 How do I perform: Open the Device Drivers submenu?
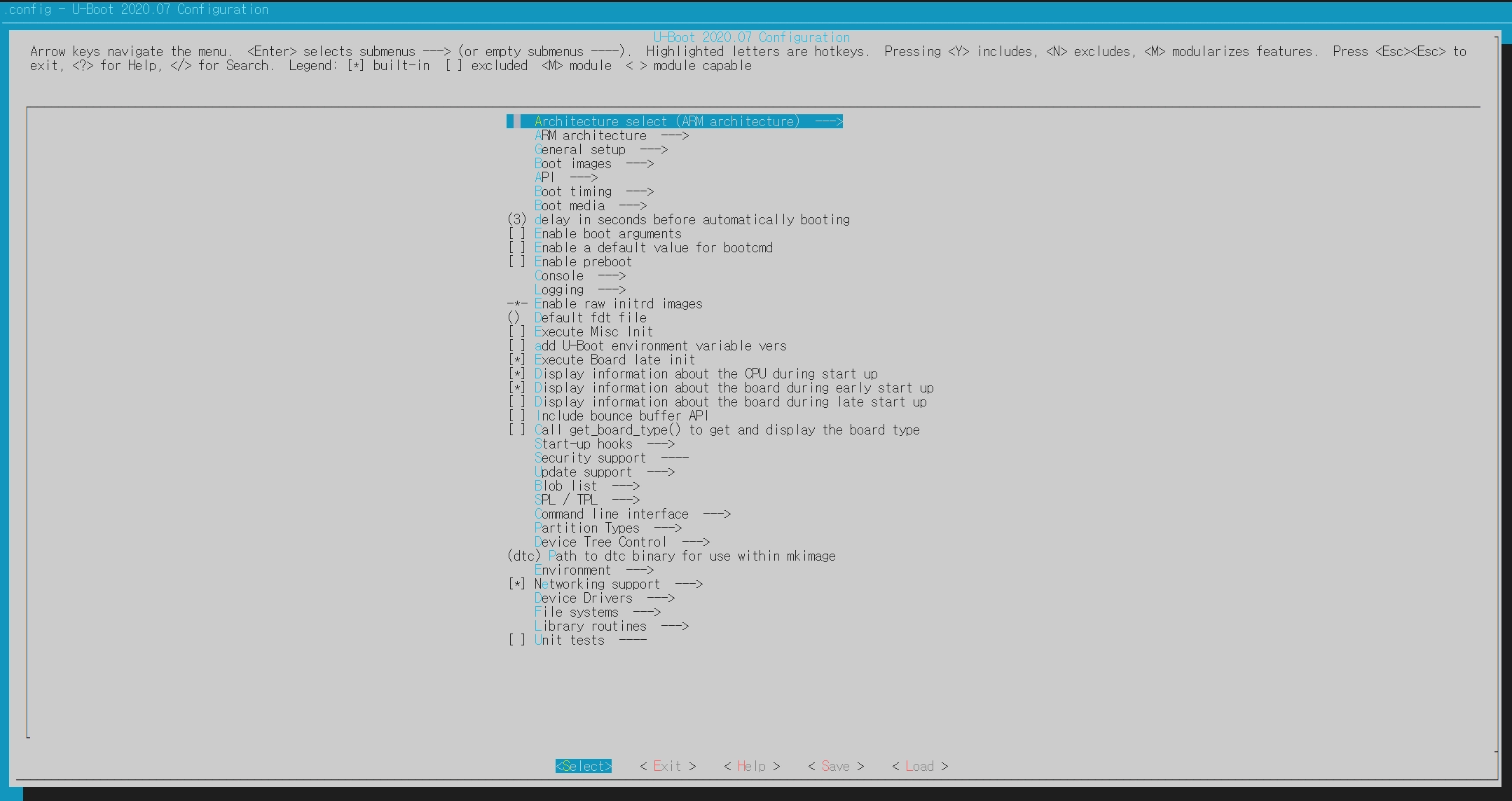pyautogui.click(x=605, y=598)
